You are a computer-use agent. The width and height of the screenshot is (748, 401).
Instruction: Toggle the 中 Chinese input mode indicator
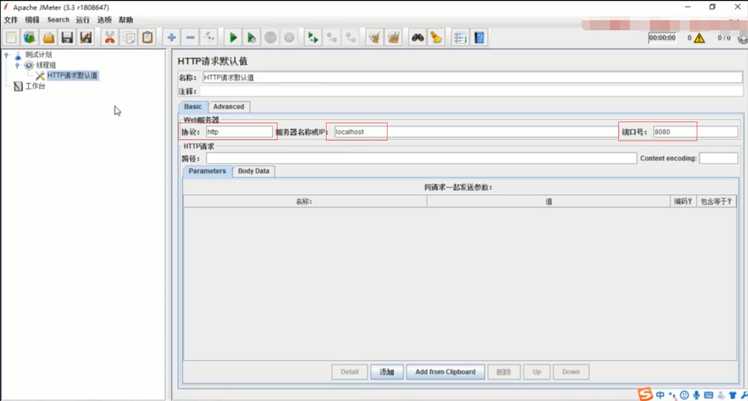[x=660, y=395]
